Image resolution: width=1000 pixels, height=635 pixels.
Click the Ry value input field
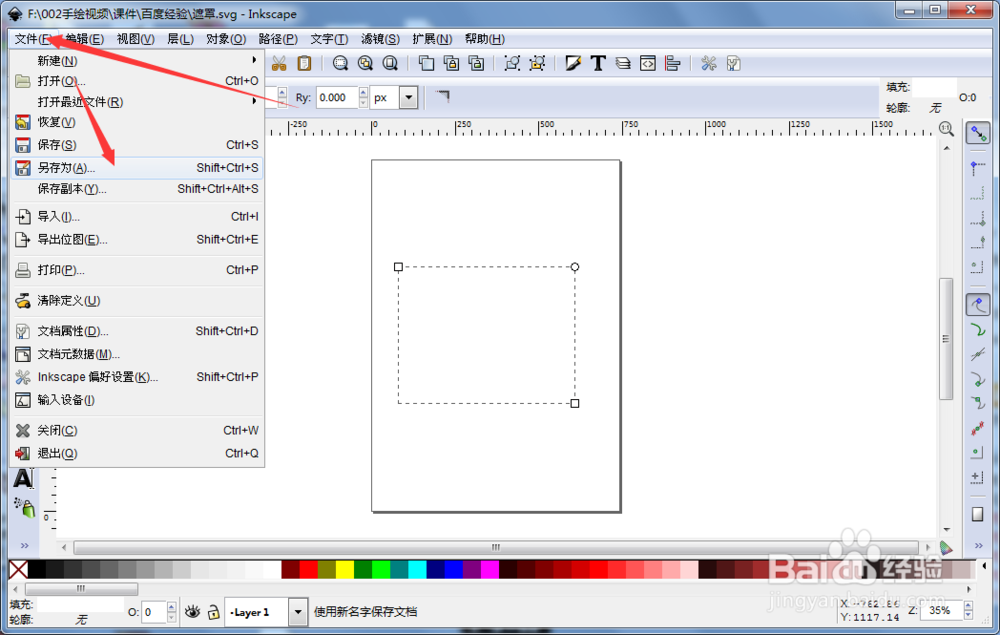pos(337,98)
